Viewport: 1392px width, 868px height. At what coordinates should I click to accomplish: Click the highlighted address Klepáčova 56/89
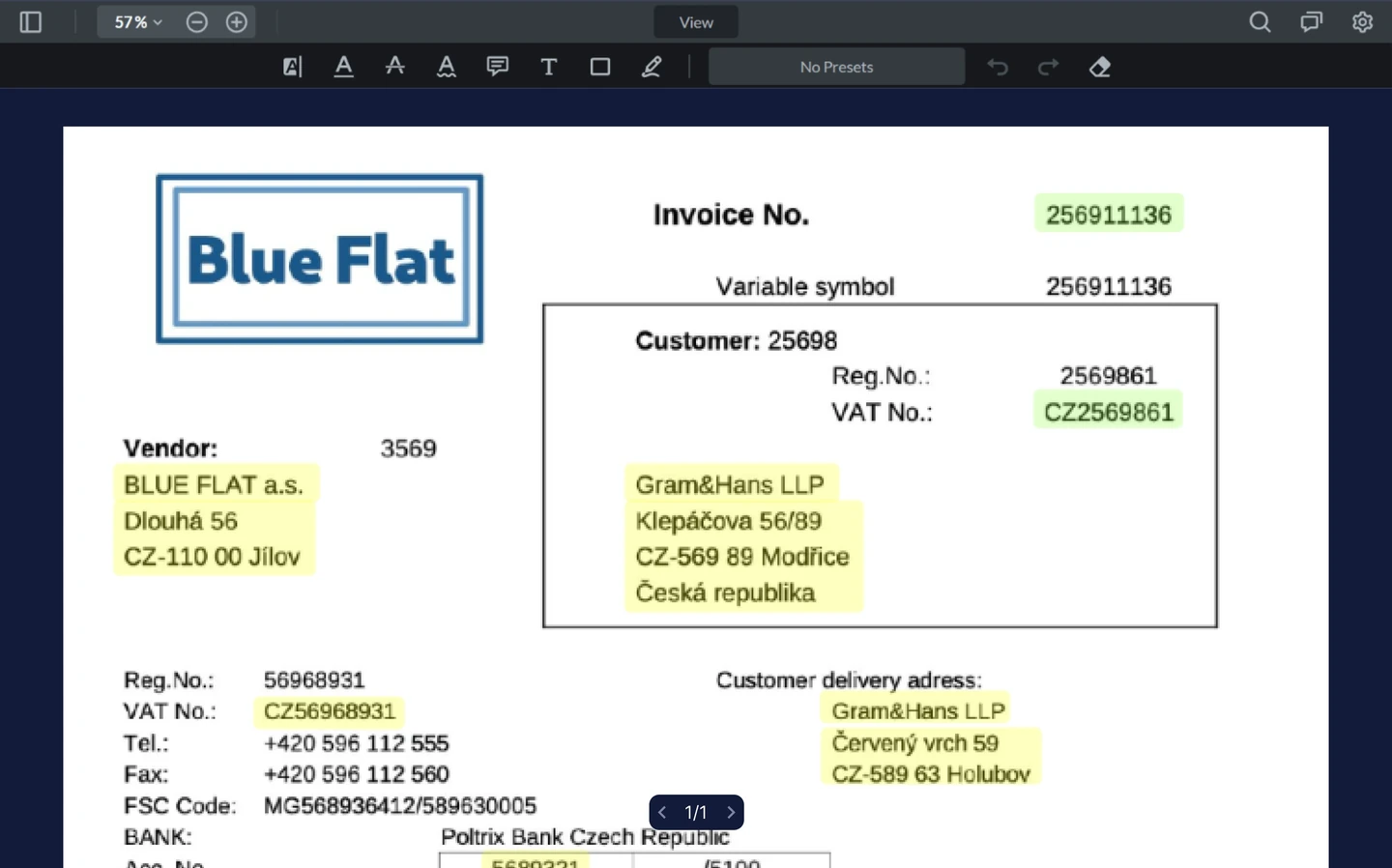[729, 521]
